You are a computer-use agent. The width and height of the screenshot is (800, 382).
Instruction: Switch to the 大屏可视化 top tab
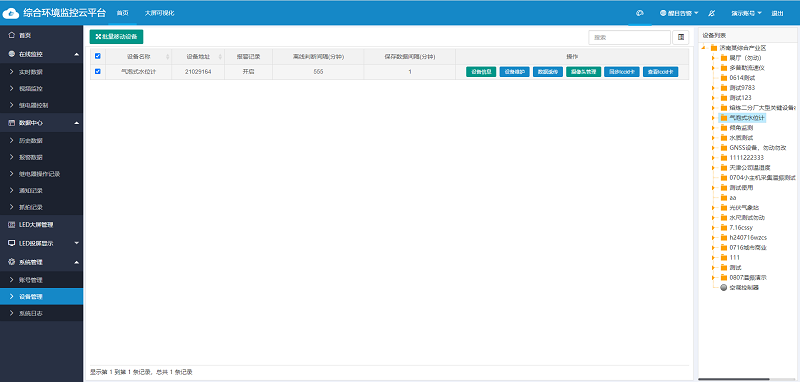159,13
